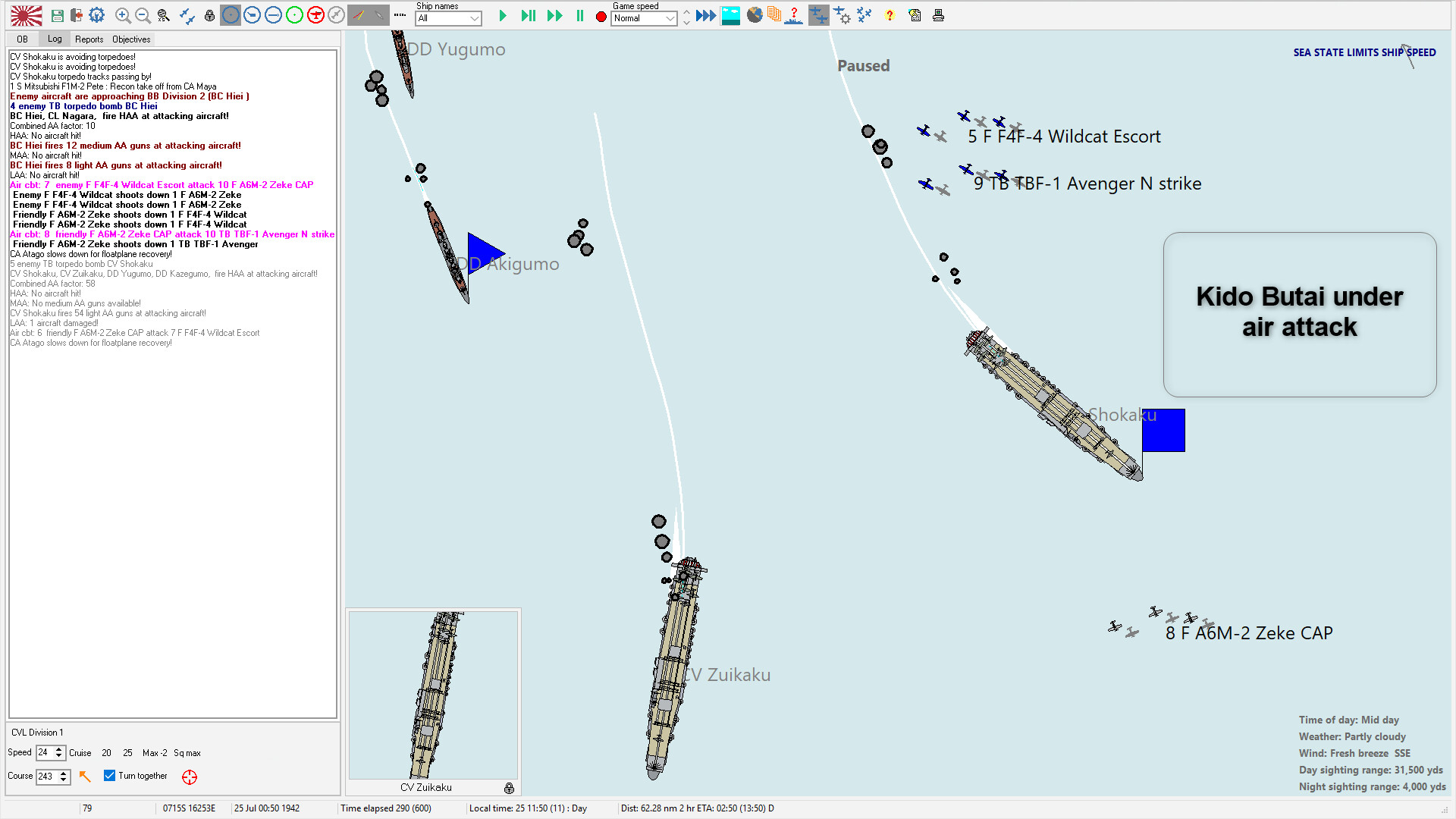Click the padlock lock toggle in the toolbar
The image size is (1456, 819).
(x=209, y=15)
